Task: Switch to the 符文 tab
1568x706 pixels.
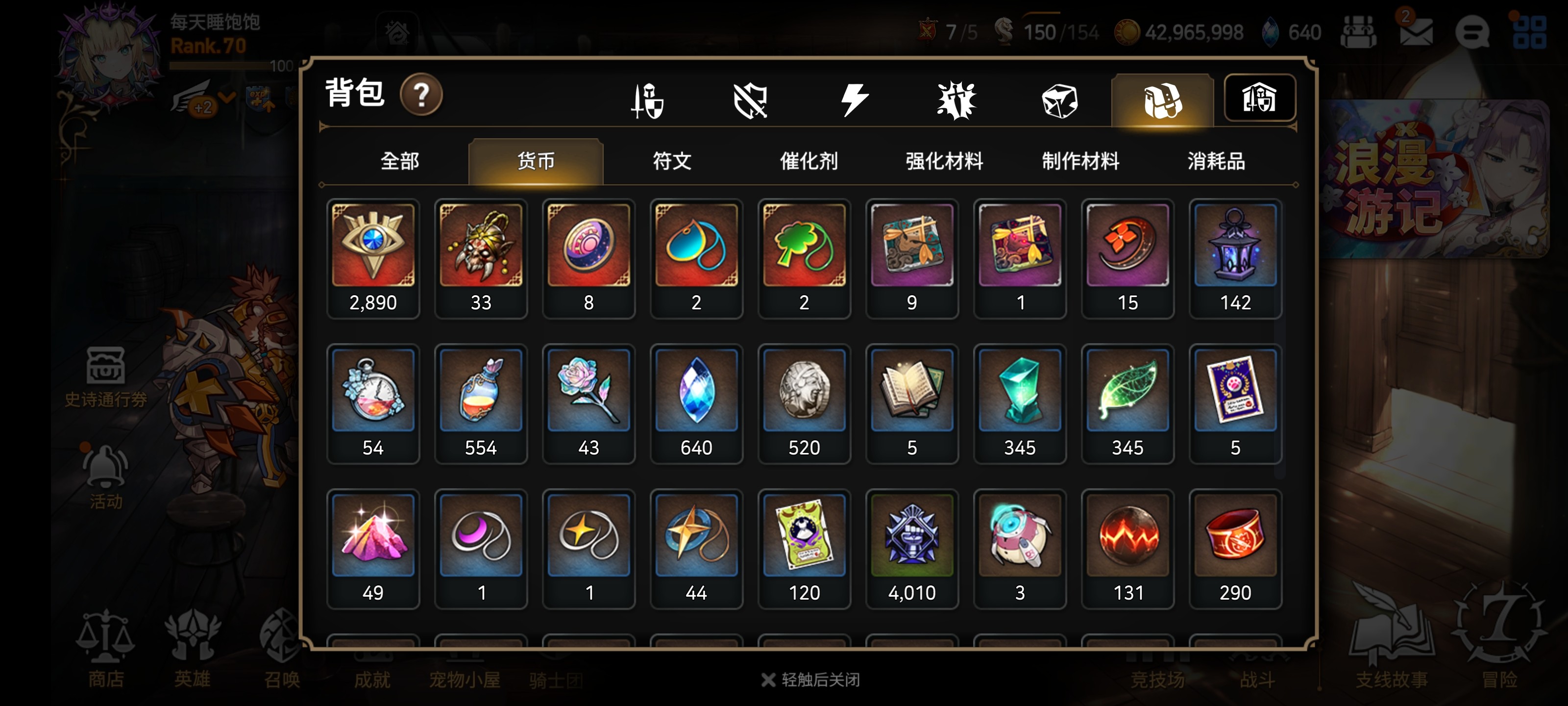Action: point(672,161)
